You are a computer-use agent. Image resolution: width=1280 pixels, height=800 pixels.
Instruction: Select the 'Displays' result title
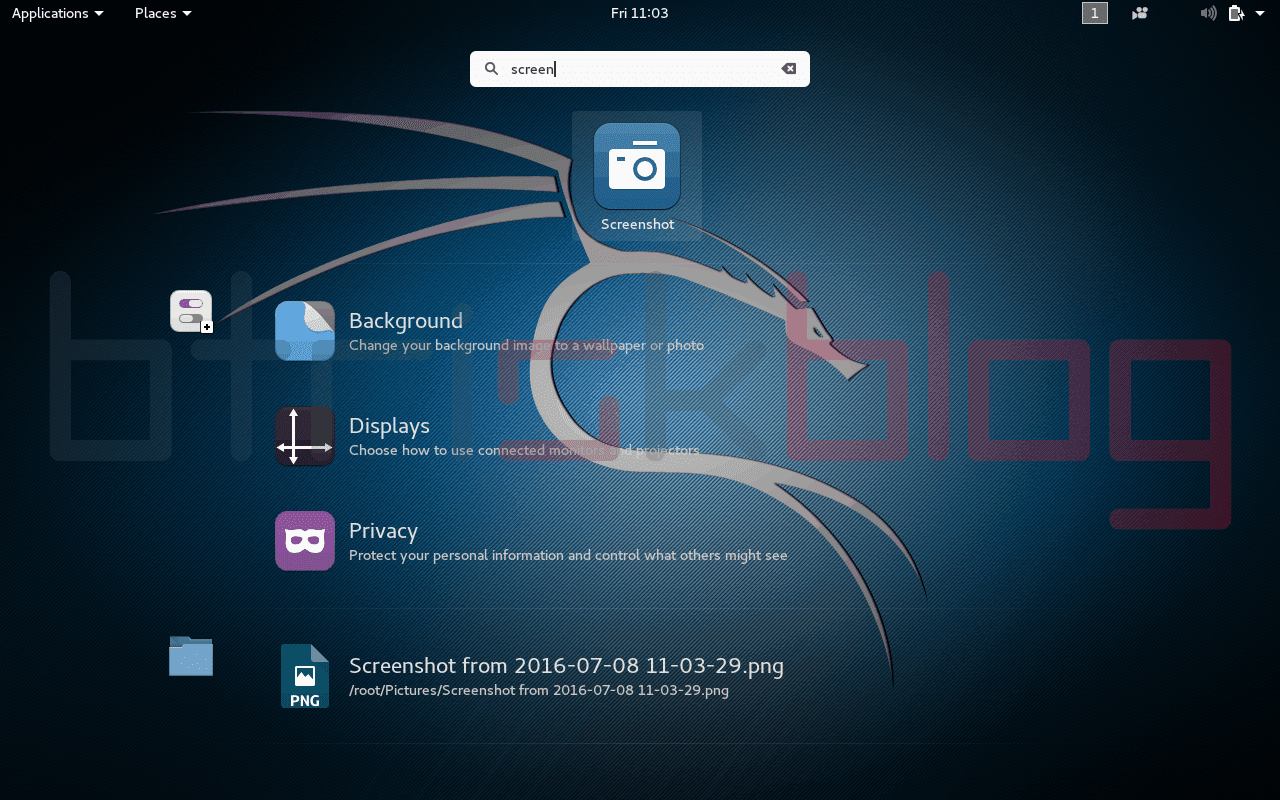pyautogui.click(x=389, y=426)
